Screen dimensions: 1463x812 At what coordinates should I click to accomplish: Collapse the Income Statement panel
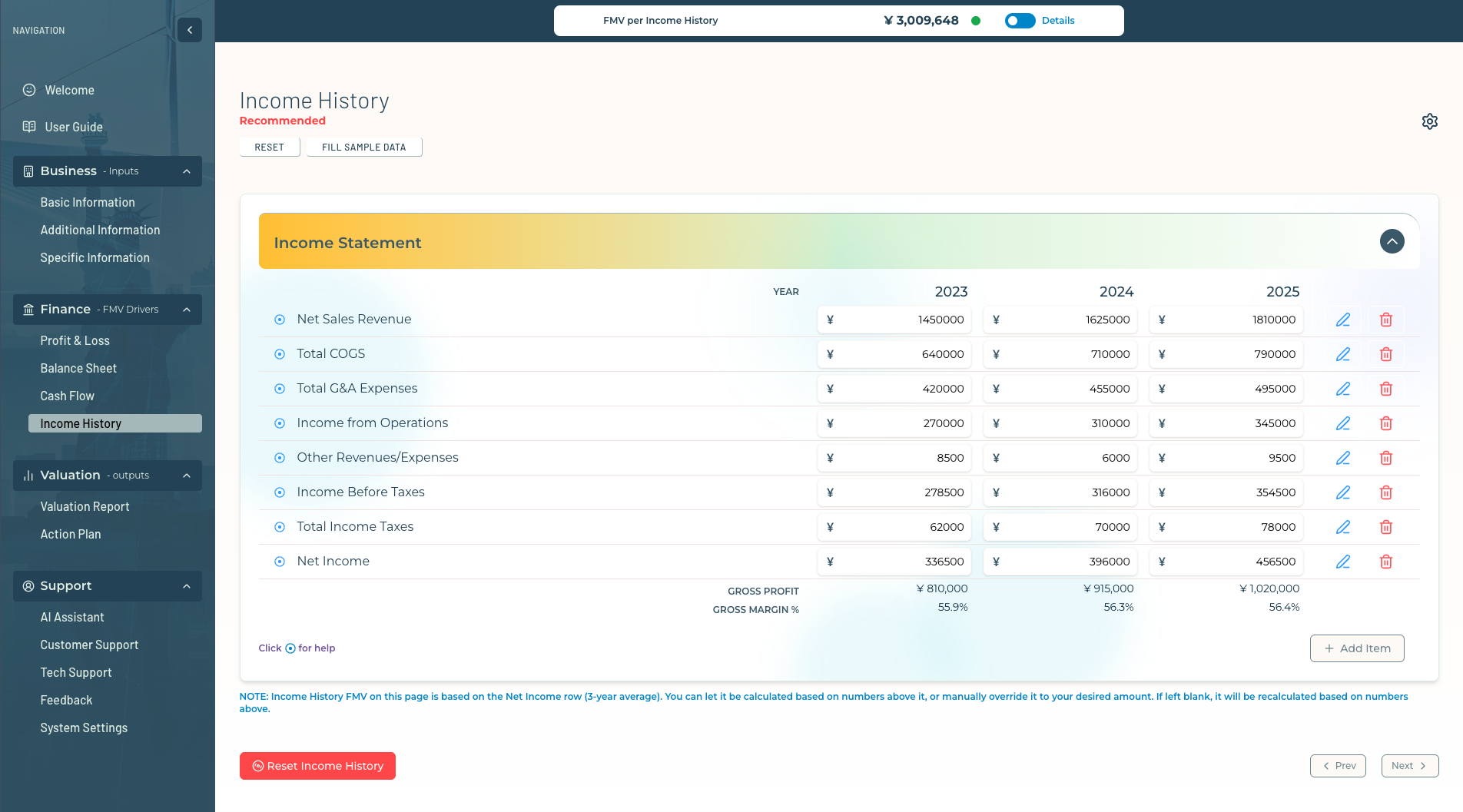point(1392,241)
